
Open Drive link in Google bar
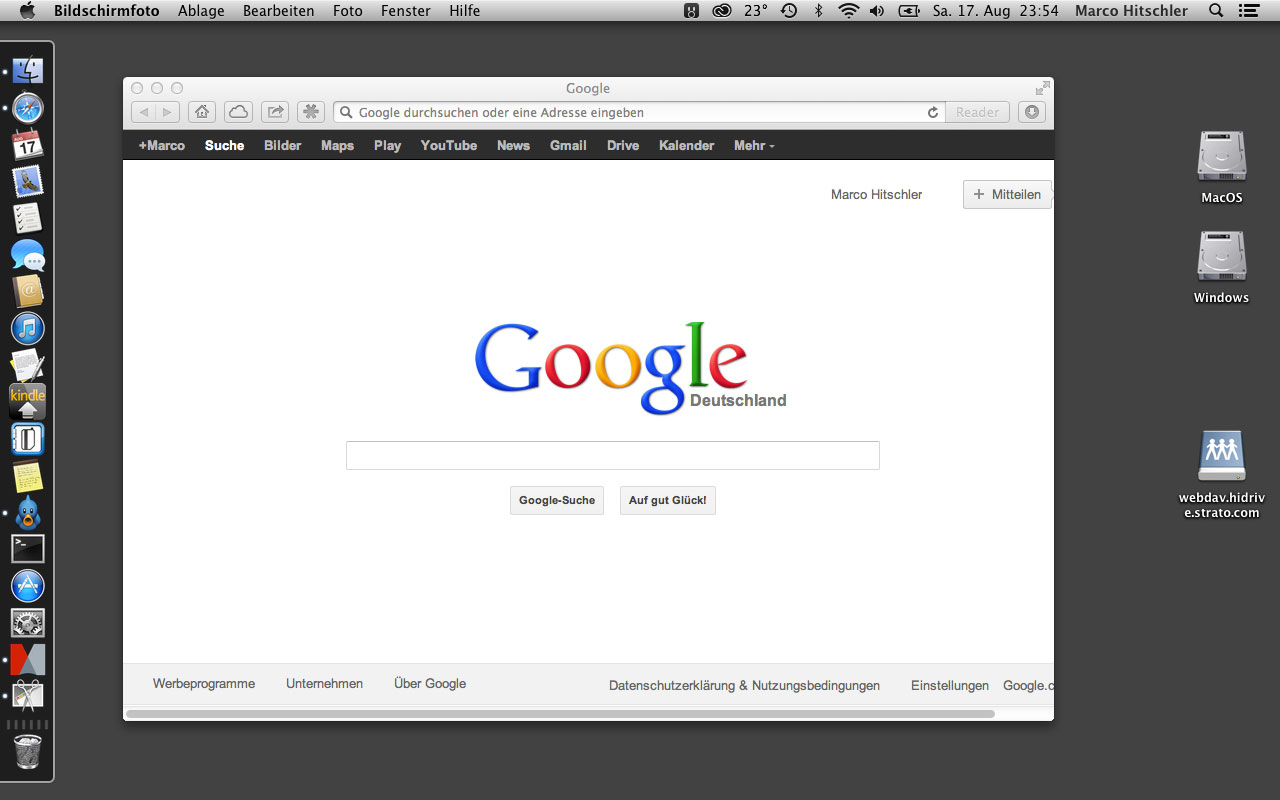623,145
